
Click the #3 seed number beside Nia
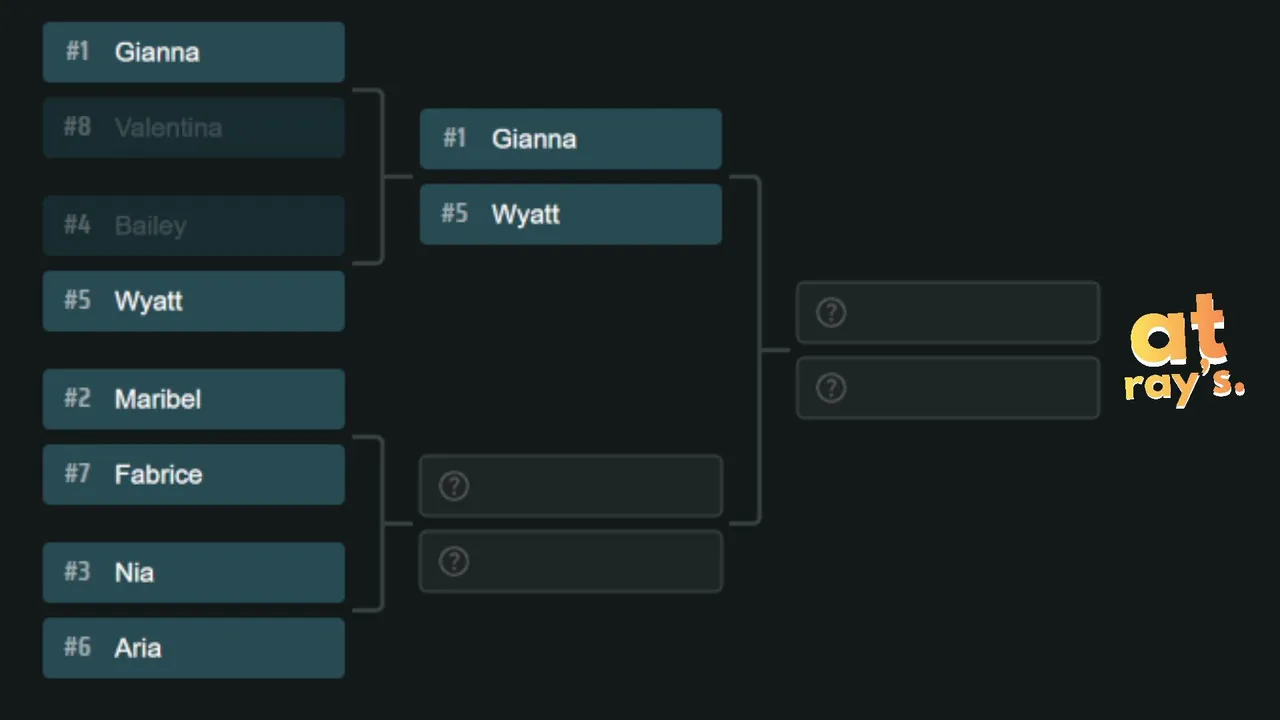click(77, 571)
